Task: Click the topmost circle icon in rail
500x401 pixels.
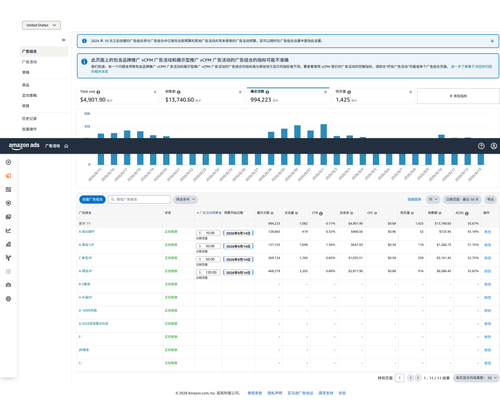Action: (9, 162)
